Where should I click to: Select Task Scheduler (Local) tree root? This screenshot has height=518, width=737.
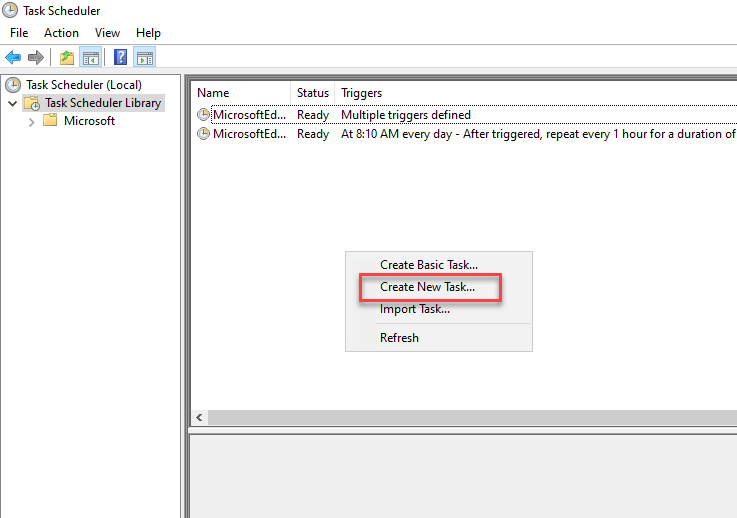coord(84,85)
